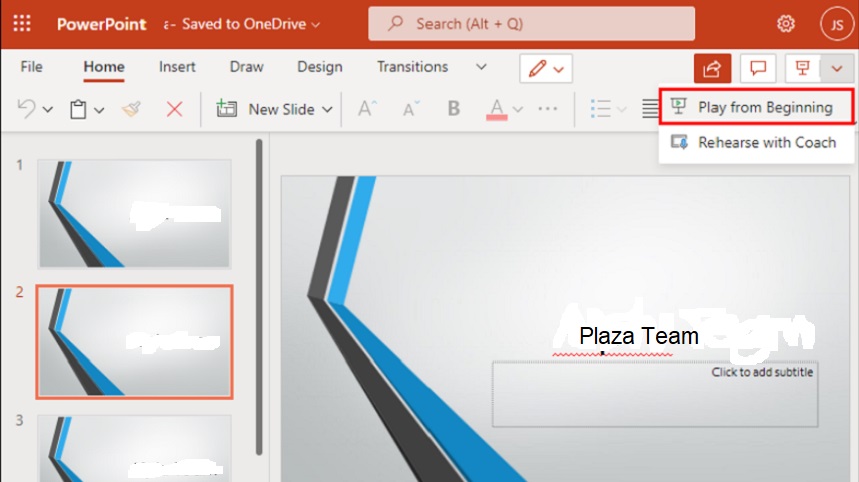Click the New Slide button label
Screen dimensions: 859x482
[x=282, y=110]
